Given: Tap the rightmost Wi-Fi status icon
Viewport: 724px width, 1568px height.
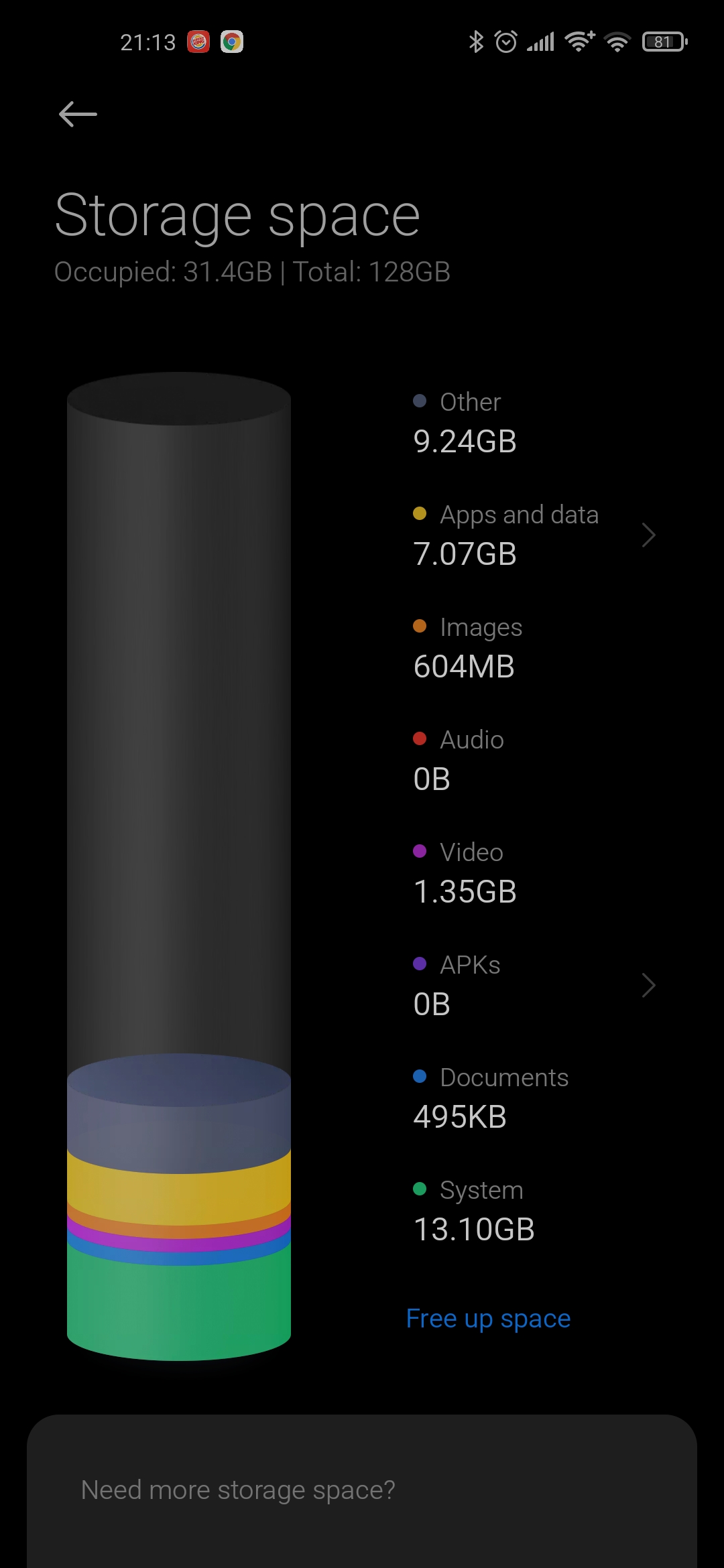Looking at the screenshot, I should tap(617, 42).
